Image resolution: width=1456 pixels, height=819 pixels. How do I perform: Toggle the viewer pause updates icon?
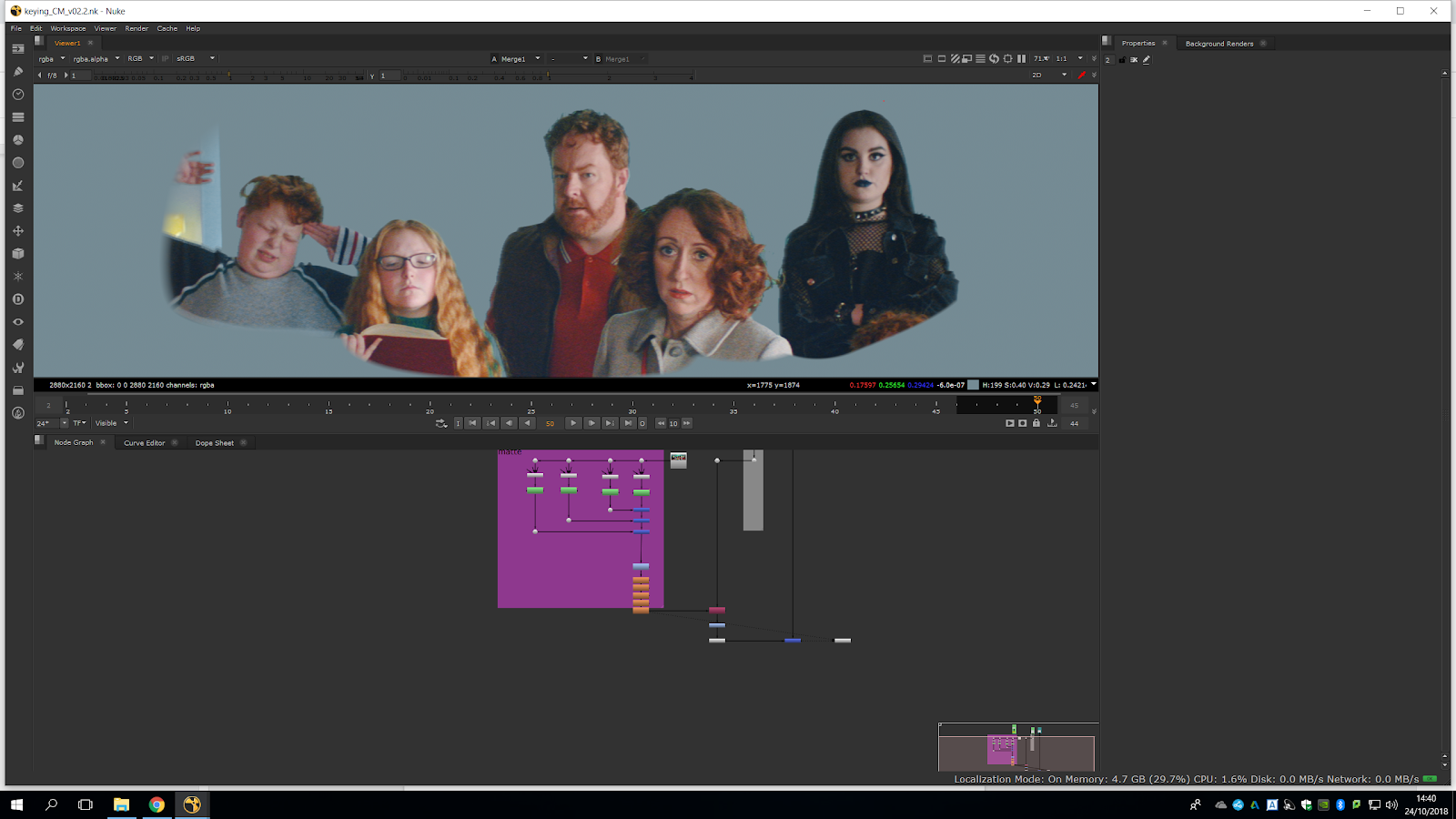click(1021, 59)
